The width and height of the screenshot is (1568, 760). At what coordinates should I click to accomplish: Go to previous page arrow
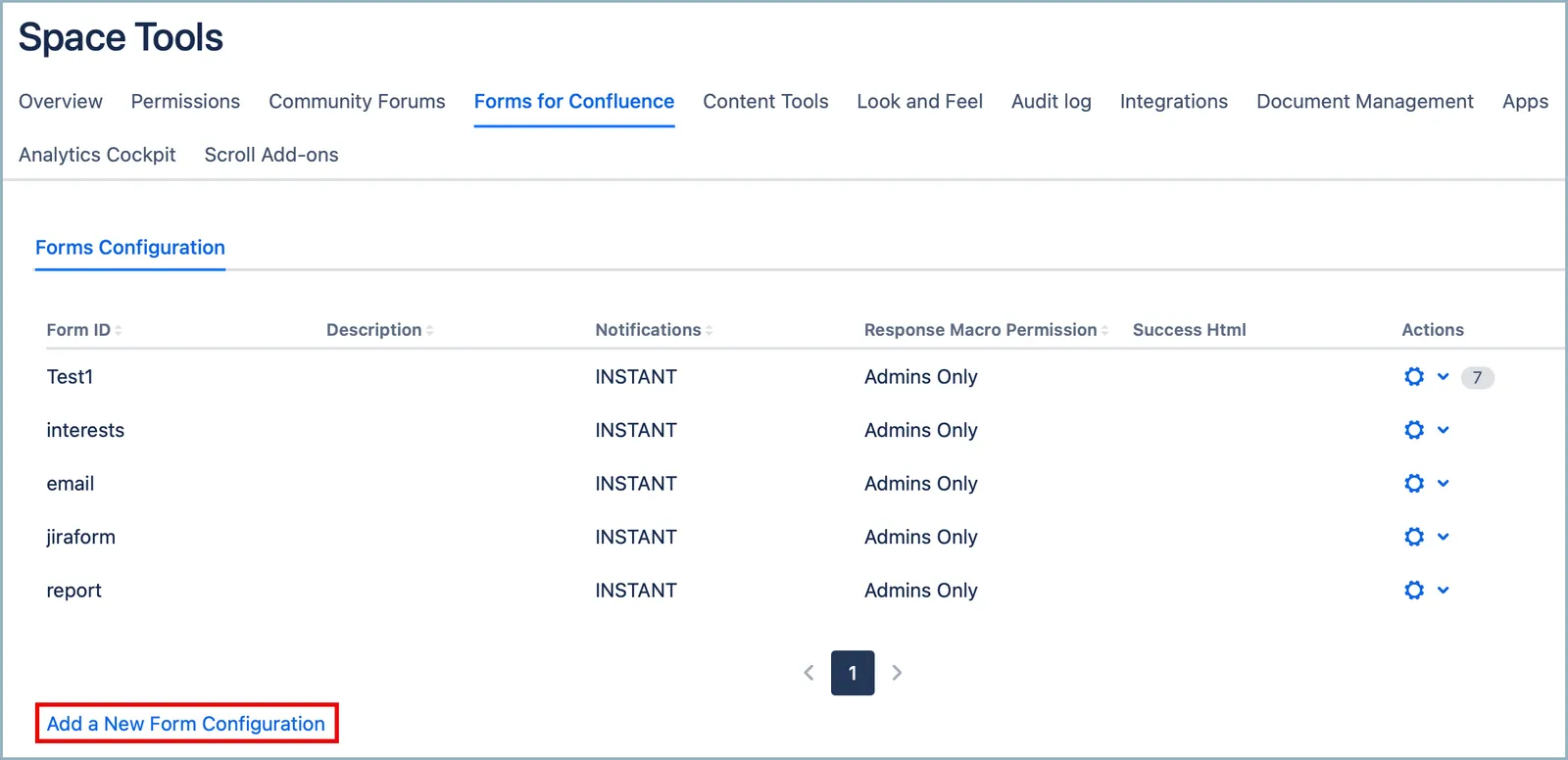click(x=808, y=673)
